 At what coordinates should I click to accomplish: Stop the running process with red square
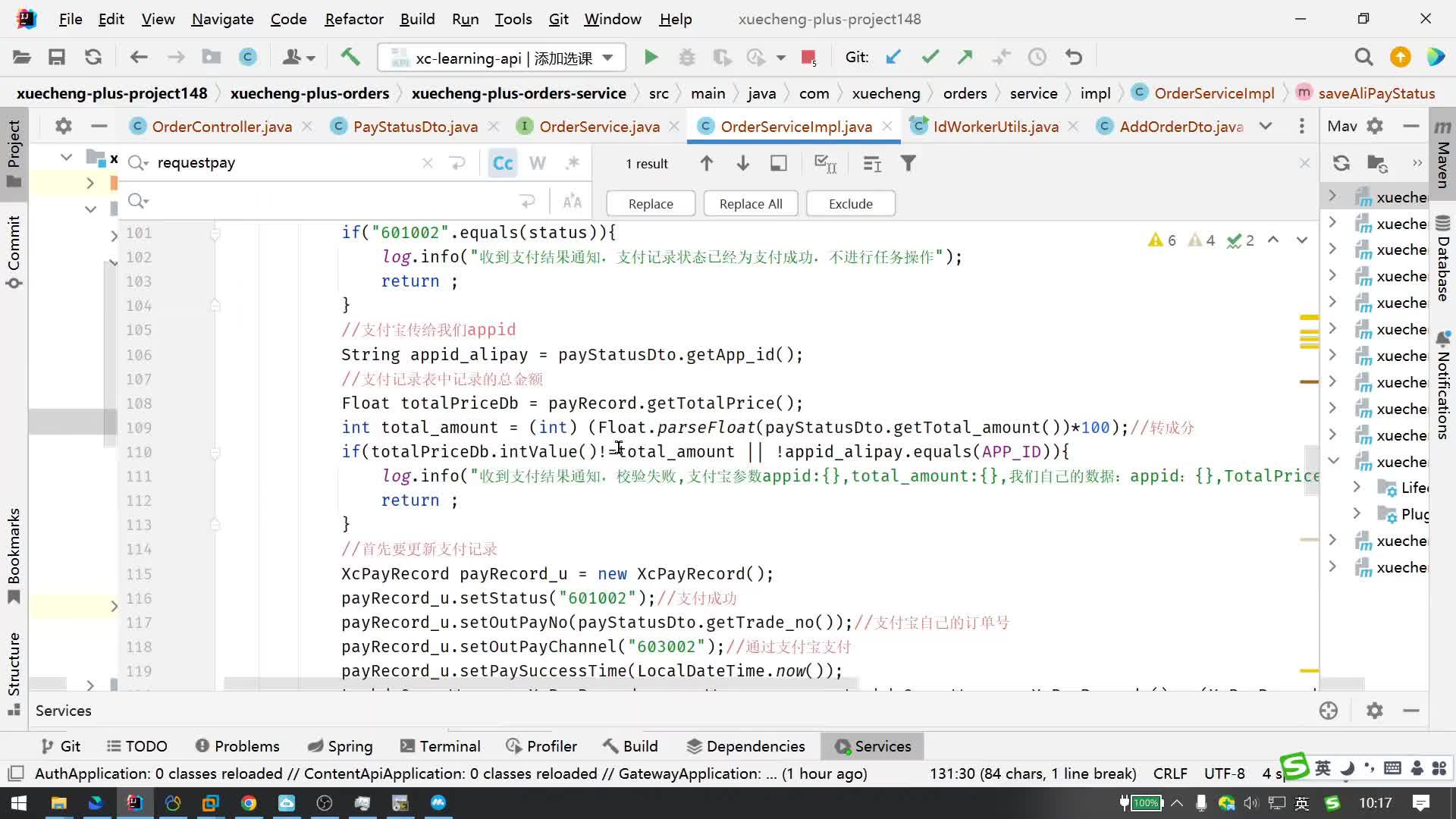pyautogui.click(x=808, y=57)
